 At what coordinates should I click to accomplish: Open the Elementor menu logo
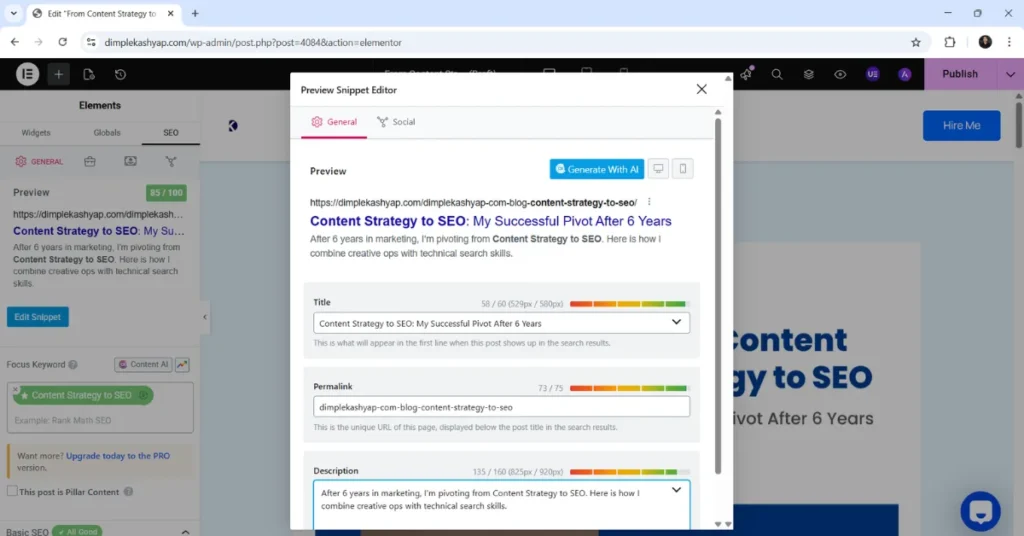coord(27,74)
